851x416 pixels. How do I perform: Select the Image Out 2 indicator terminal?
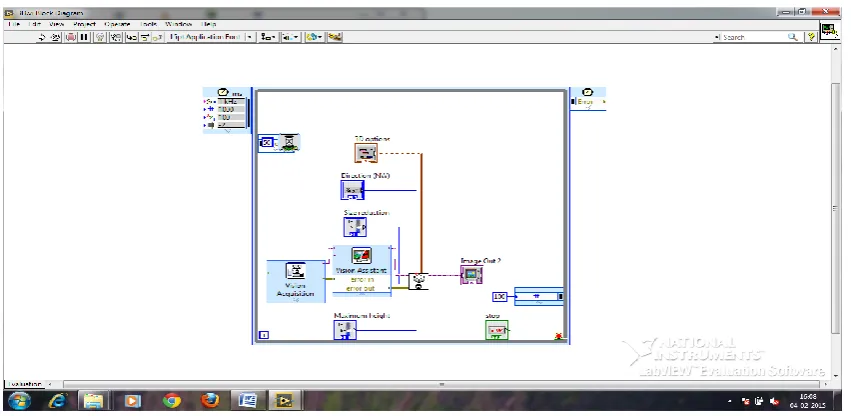471,275
